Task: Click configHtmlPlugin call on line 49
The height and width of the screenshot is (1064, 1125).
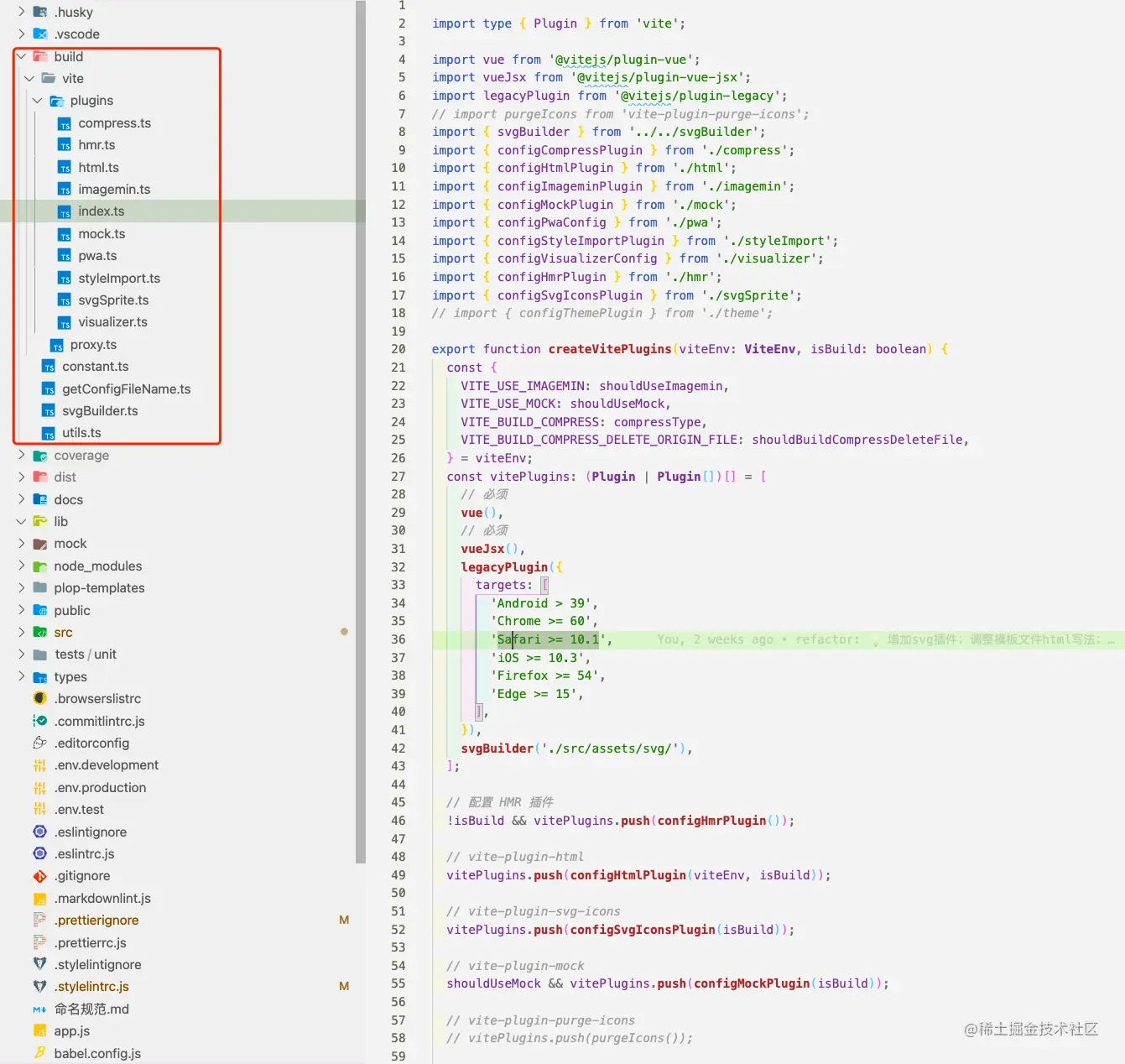Action: tap(628, 875)
